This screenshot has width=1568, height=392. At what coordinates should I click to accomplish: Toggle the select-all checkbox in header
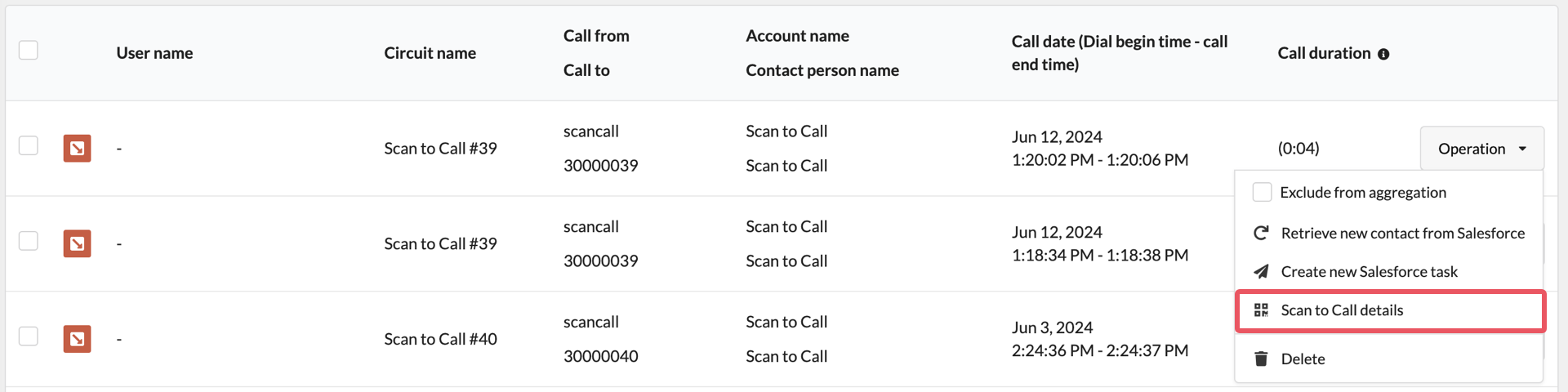click(x=29, y=50)
